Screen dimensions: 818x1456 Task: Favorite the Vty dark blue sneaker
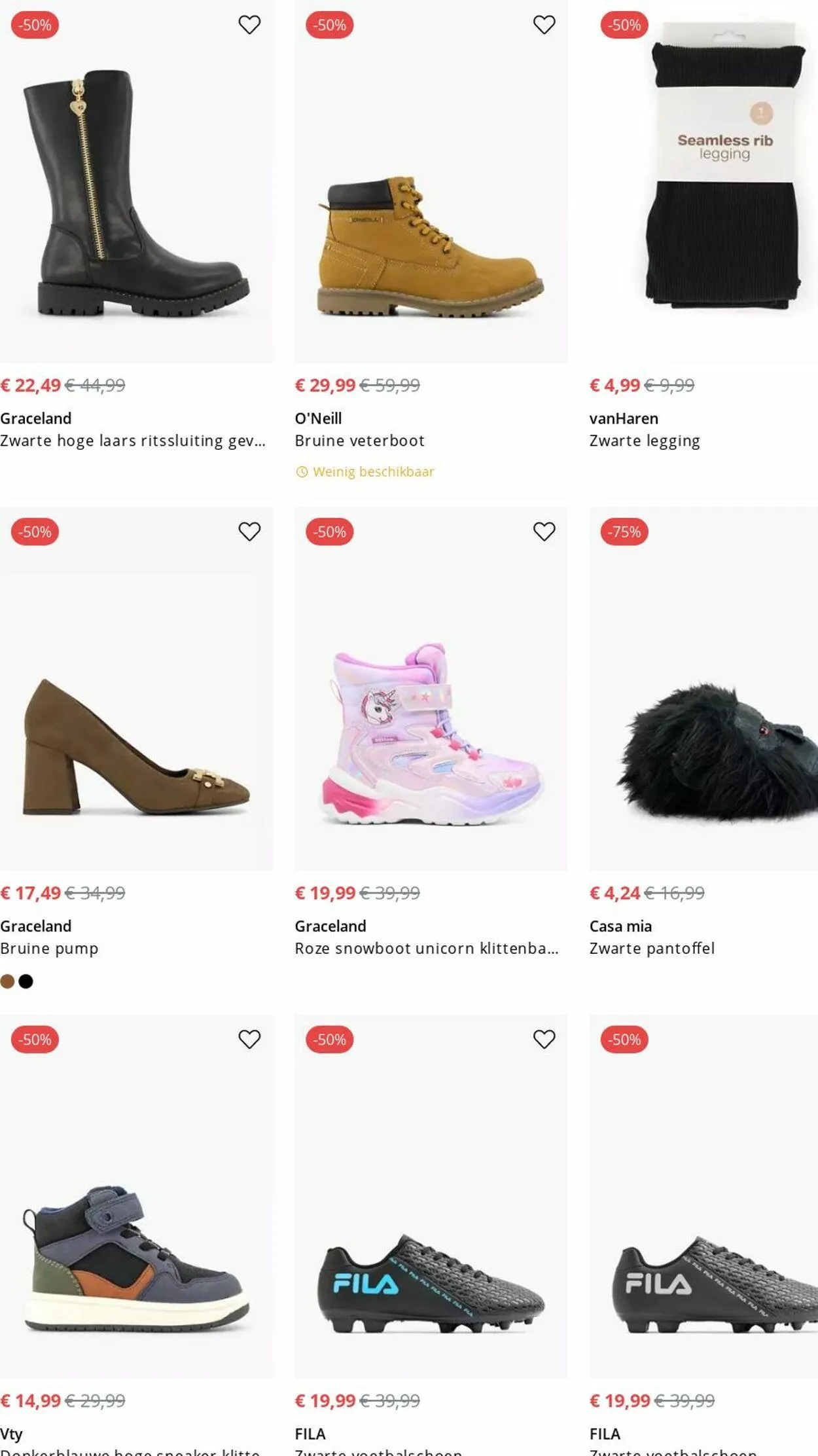tap(249, 1039)
